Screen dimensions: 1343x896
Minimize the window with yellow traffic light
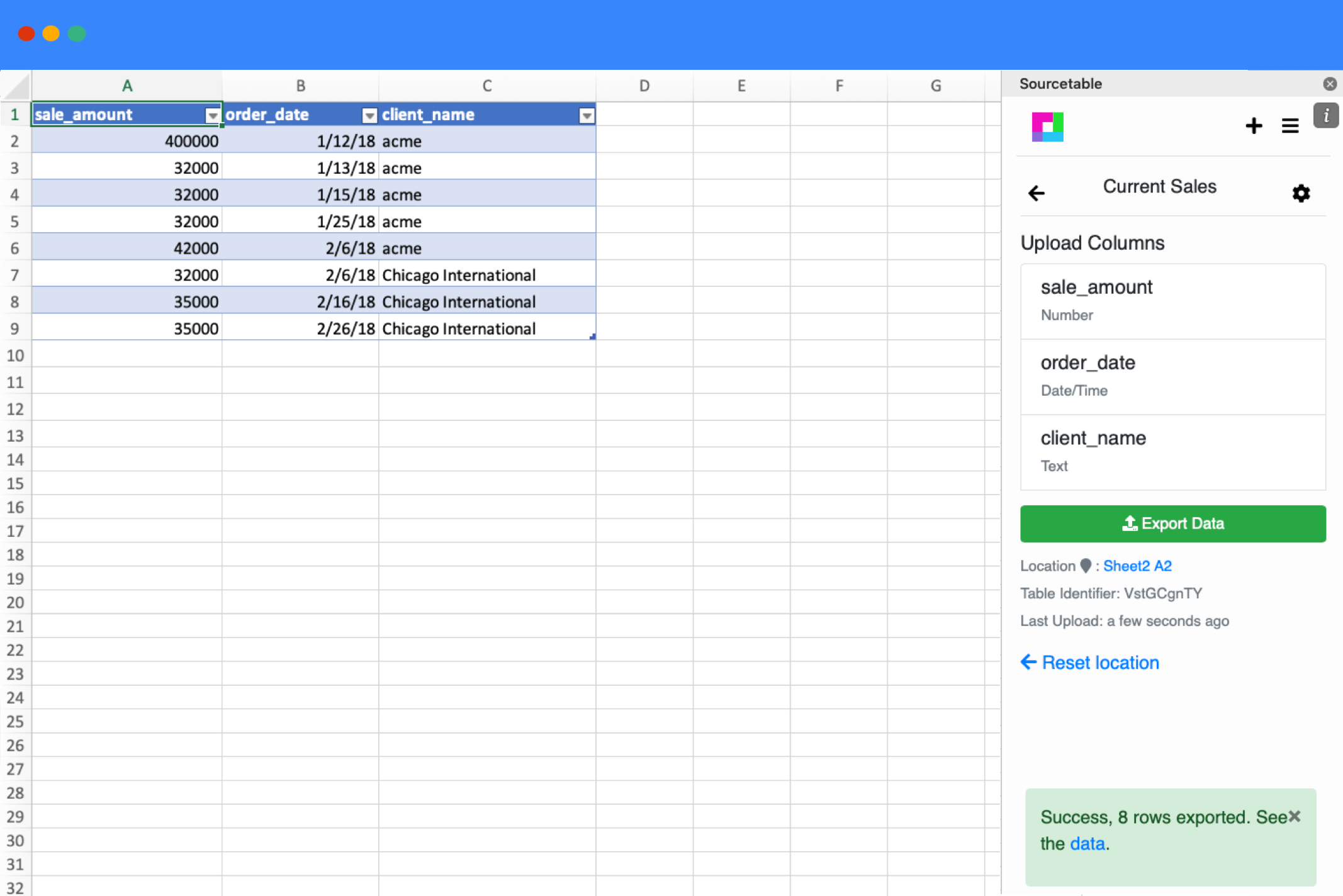point(51,33)
